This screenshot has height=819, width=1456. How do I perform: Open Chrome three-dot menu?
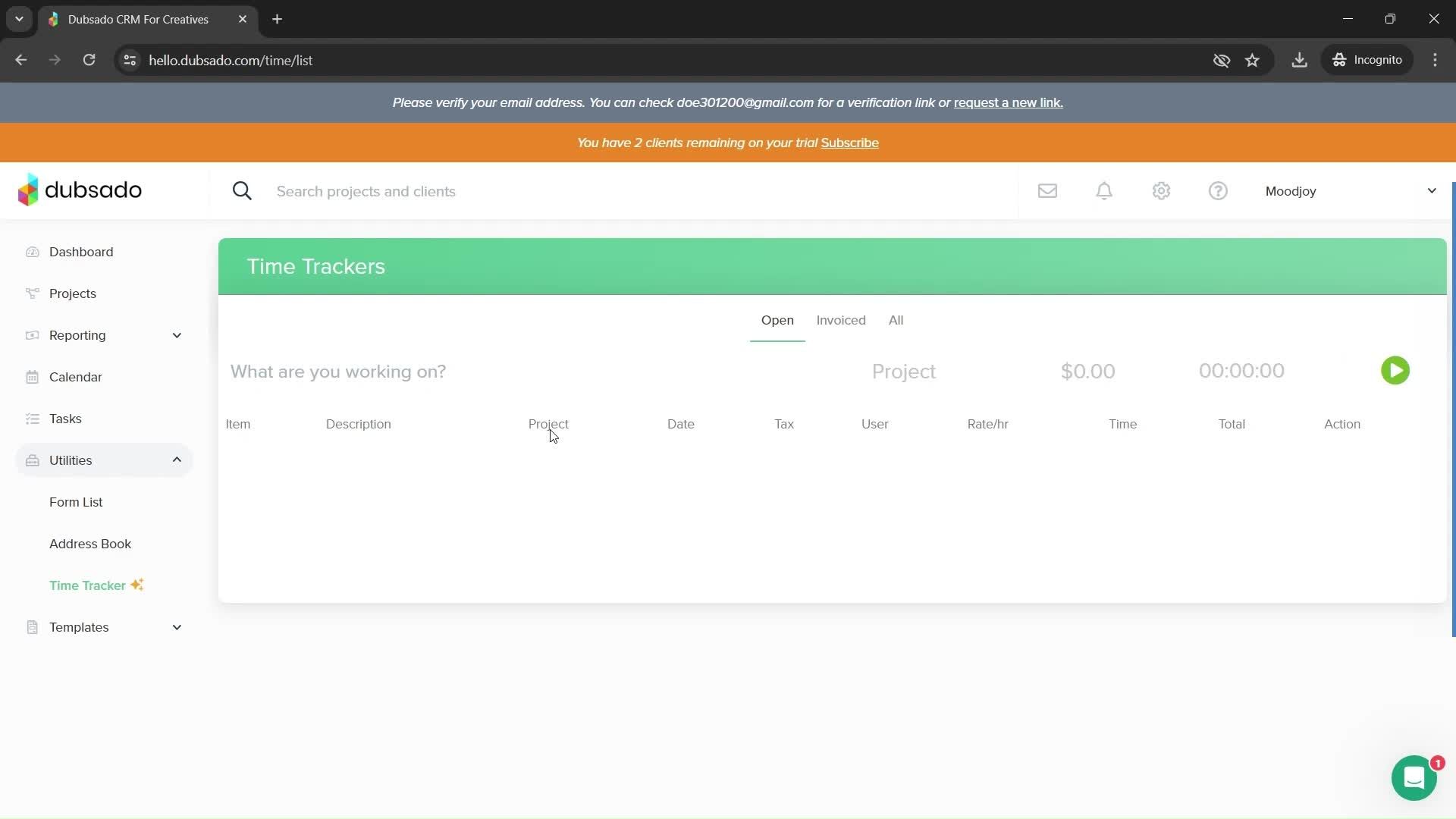(x=1435, y=60)
